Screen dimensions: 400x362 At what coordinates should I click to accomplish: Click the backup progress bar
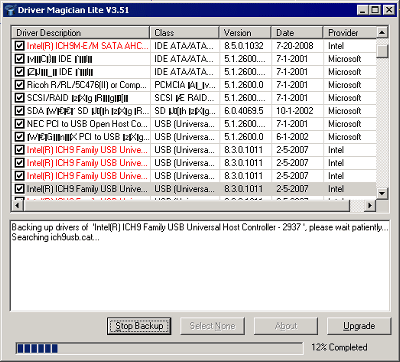click(x=159, y=348)
